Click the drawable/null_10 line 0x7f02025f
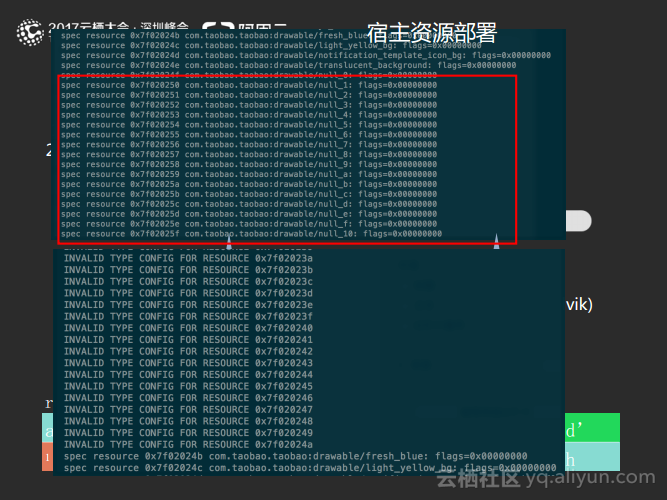The image size is (667, 500). 251,234
